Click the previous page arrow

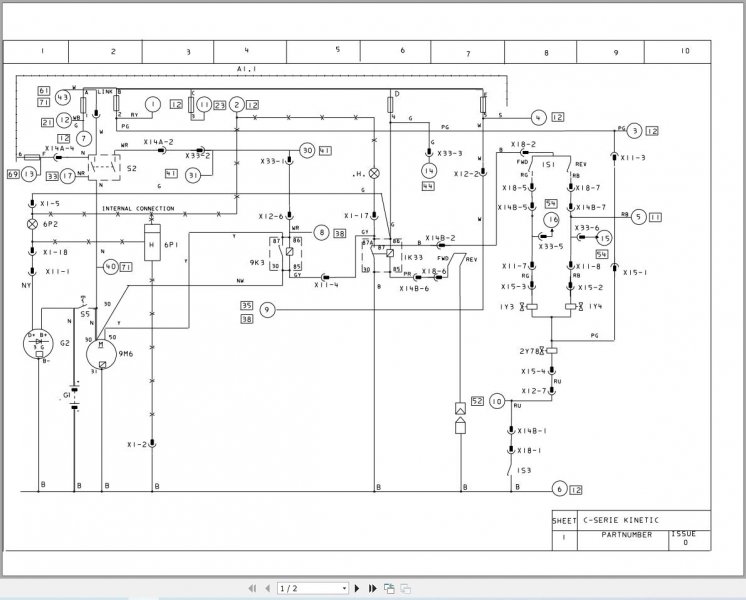click(x=267, y=589)
